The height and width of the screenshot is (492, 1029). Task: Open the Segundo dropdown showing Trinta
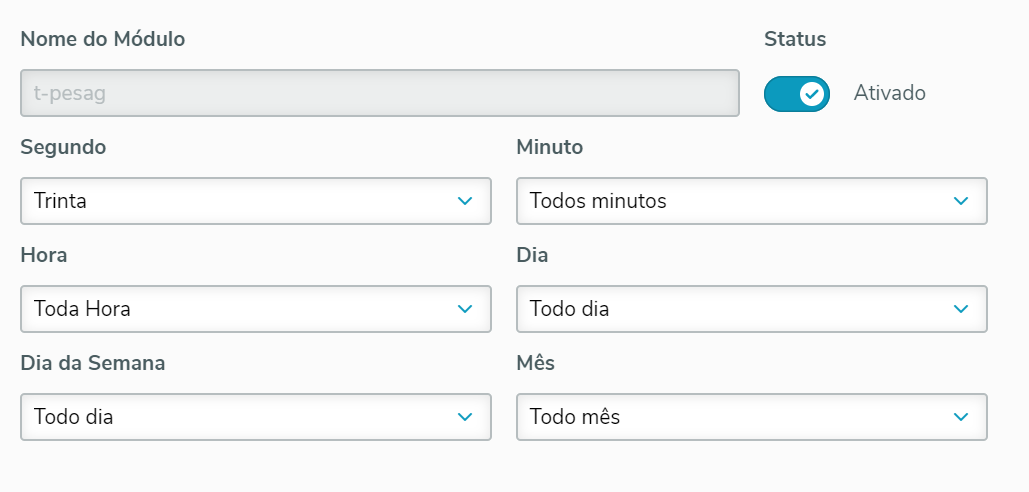[x=255, y=201]
